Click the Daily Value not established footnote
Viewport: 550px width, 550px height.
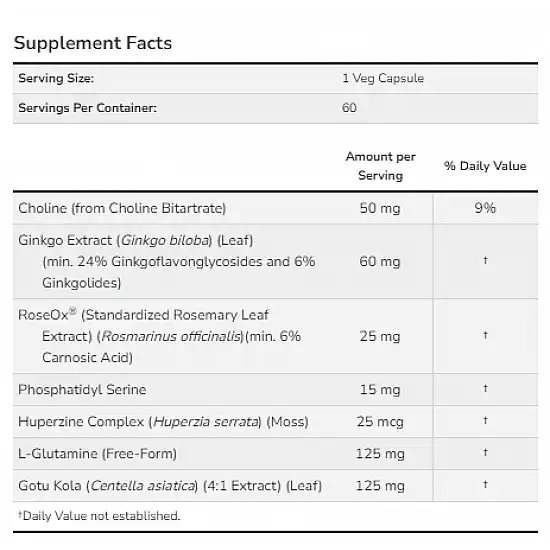[99, 516]
